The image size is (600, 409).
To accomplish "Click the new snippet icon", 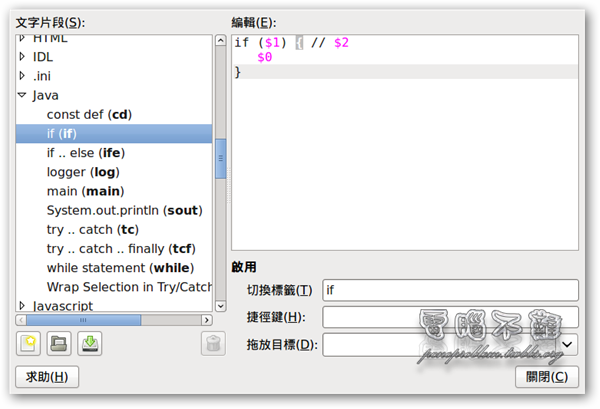I will 29,344.
